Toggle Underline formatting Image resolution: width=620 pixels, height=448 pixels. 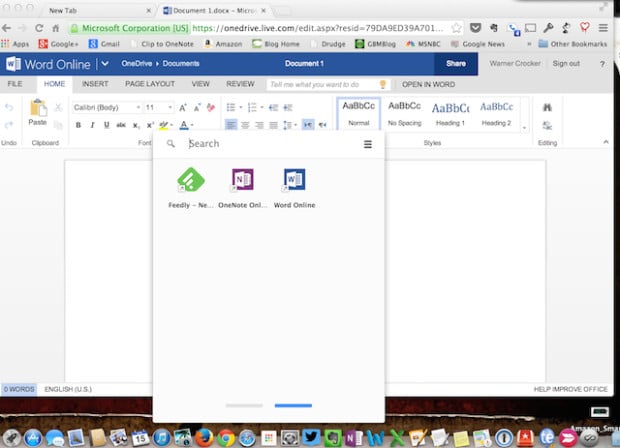tap(106, 125)
